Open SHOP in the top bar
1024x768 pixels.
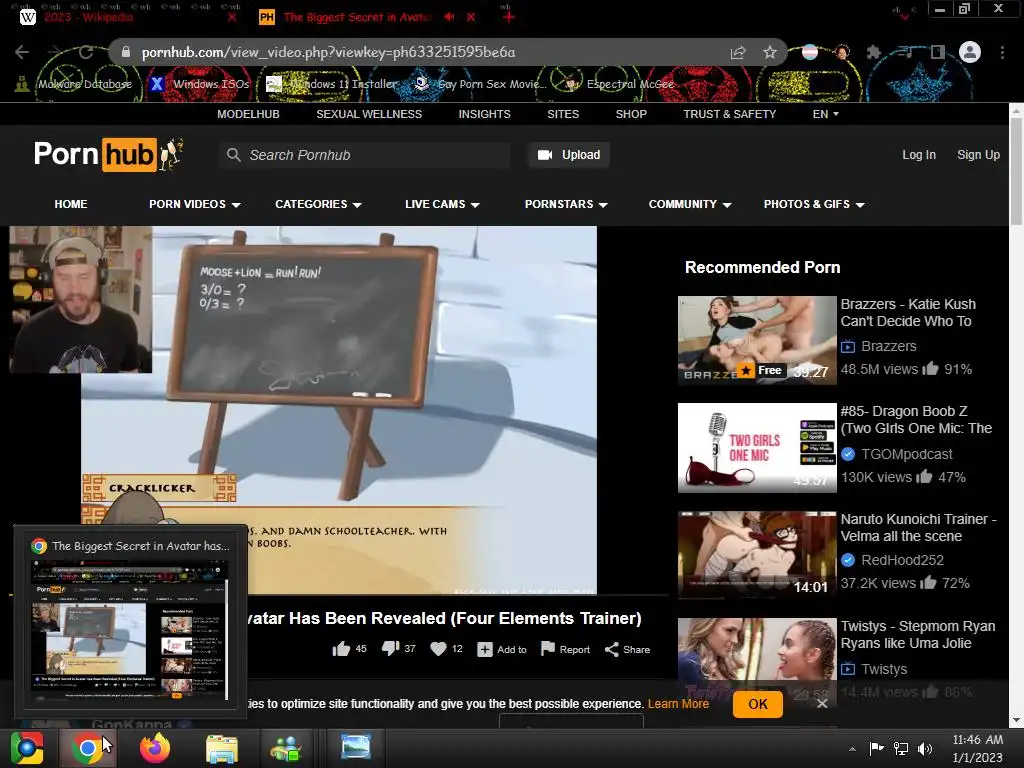(x=631, y=114)
